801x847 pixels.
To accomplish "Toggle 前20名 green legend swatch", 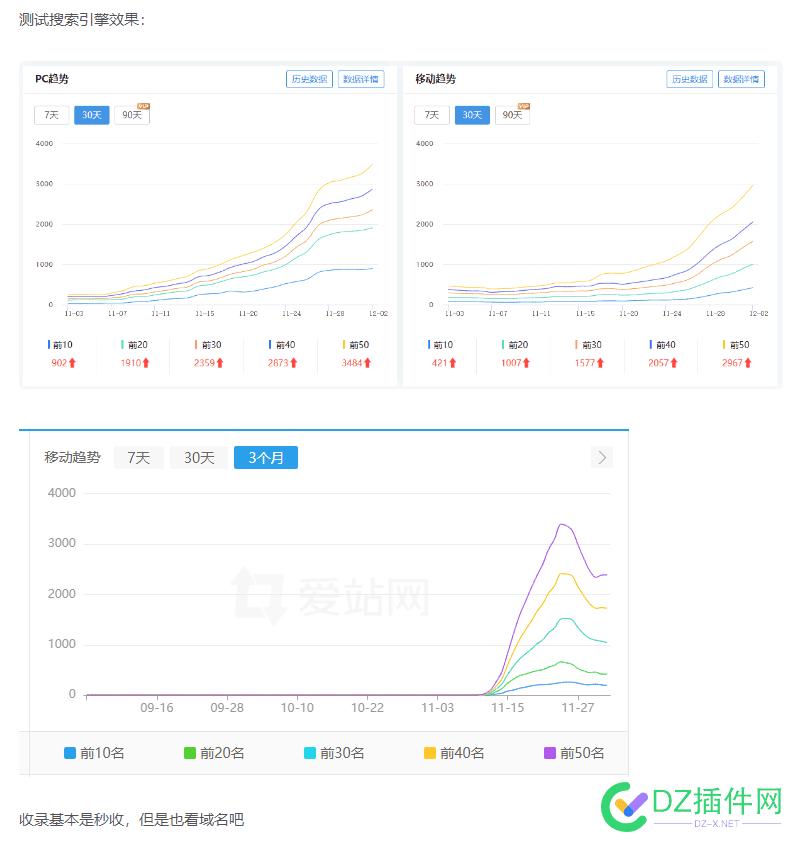I will (190, 753).
